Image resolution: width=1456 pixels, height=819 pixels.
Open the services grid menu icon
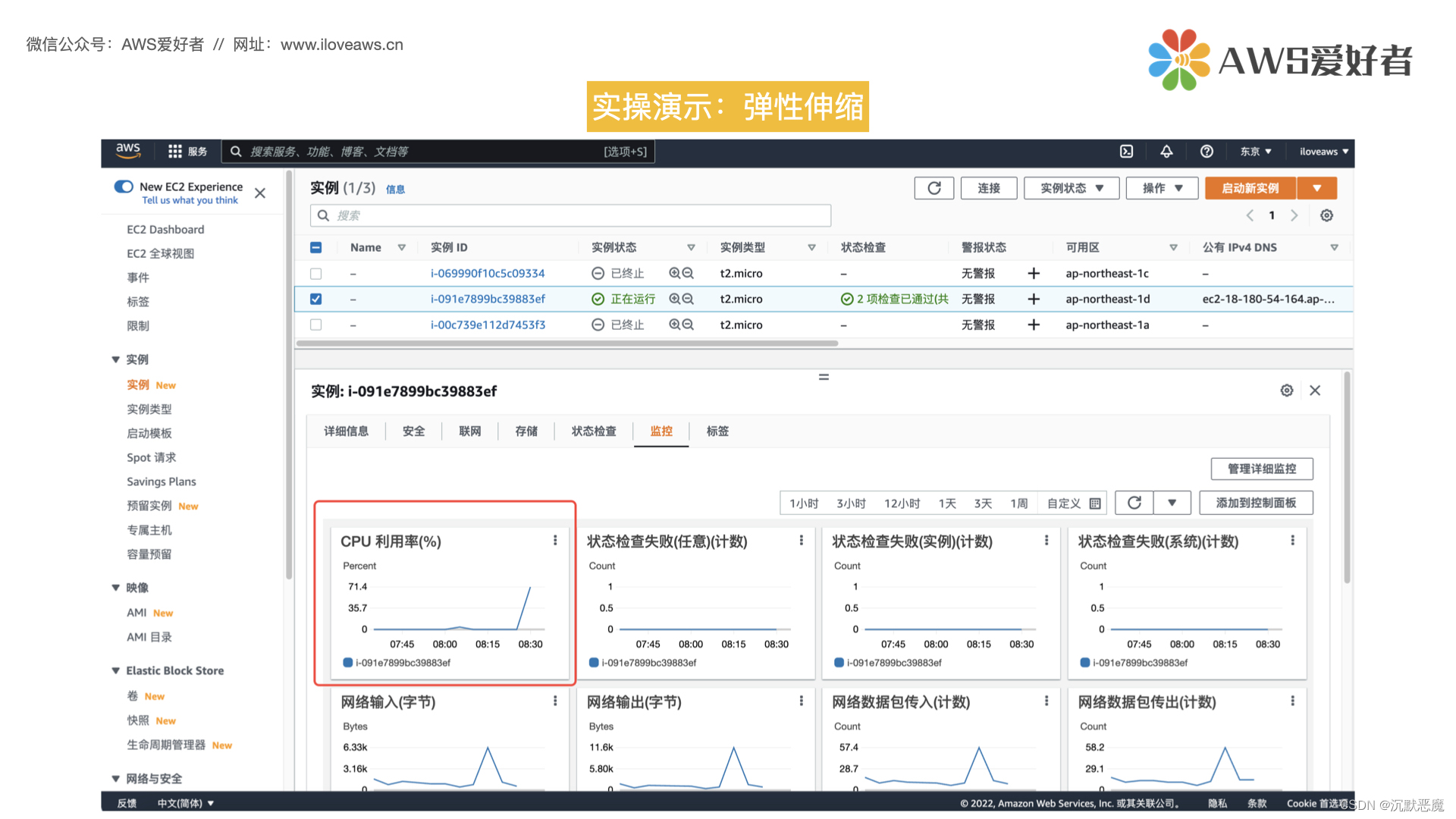click(175, 152)
